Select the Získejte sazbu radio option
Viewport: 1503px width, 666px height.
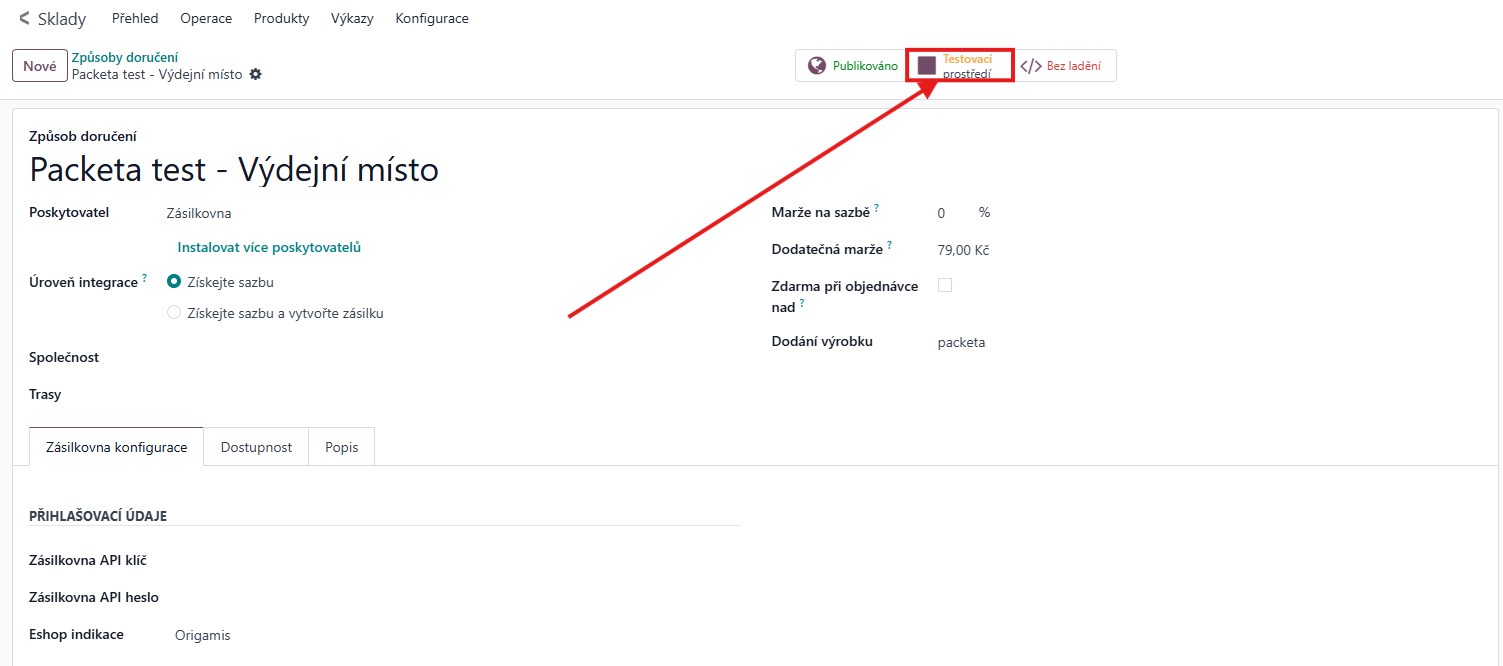tap(174, 282)
